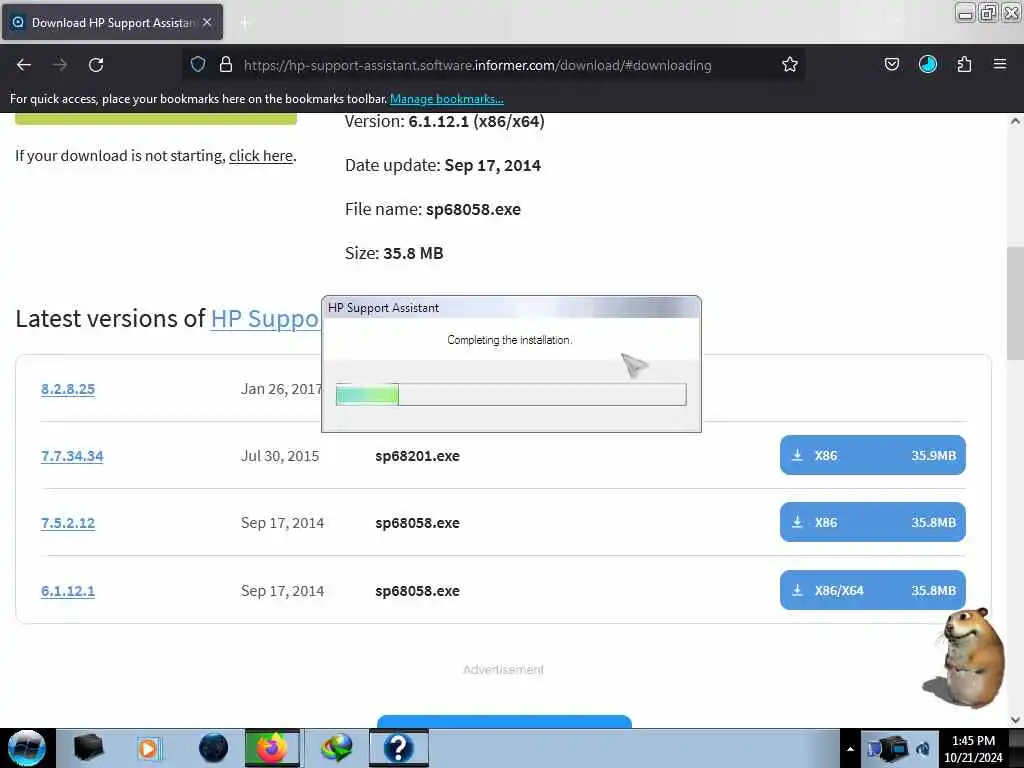Image resolution: width=1024 pixels, height=768 pixels.
Task: Click the 'click here' download link
Action: pyautogui.click(x=261, y=156)
